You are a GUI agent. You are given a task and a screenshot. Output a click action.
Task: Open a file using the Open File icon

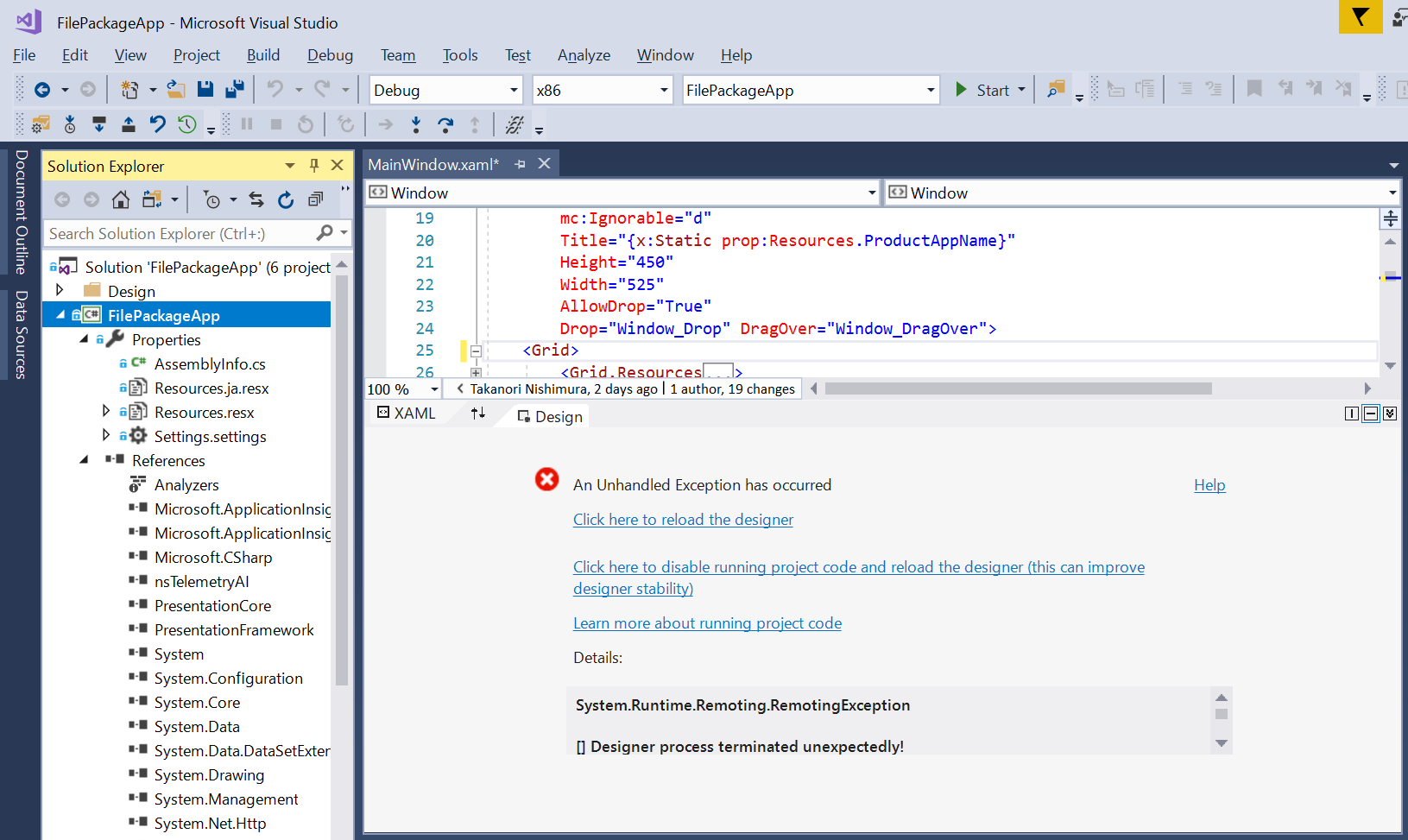tap(175, 89)
